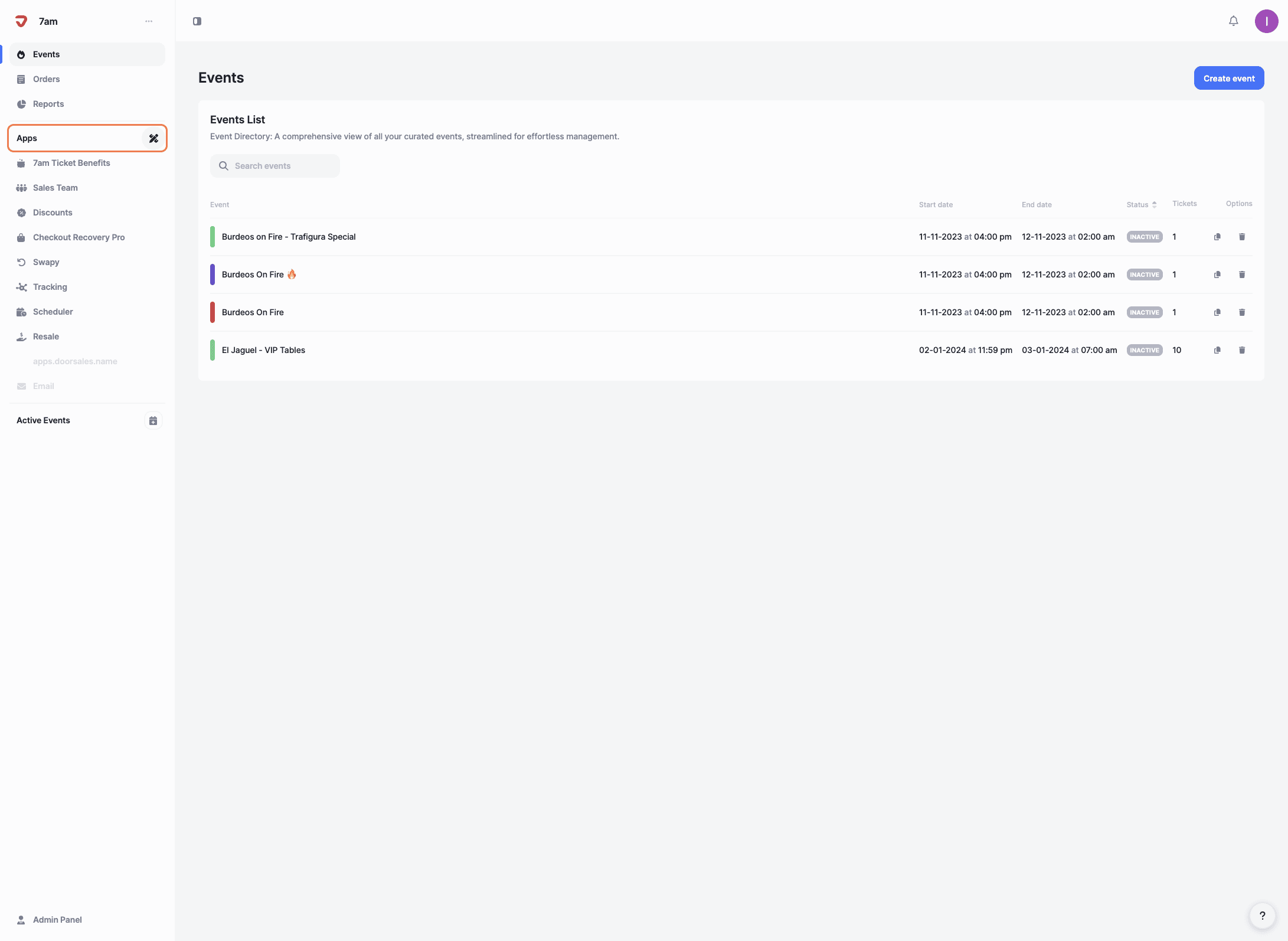The image size is (1288, 941).
Task: Open Reports from the sidebar
Action: [x=48, y=104]
